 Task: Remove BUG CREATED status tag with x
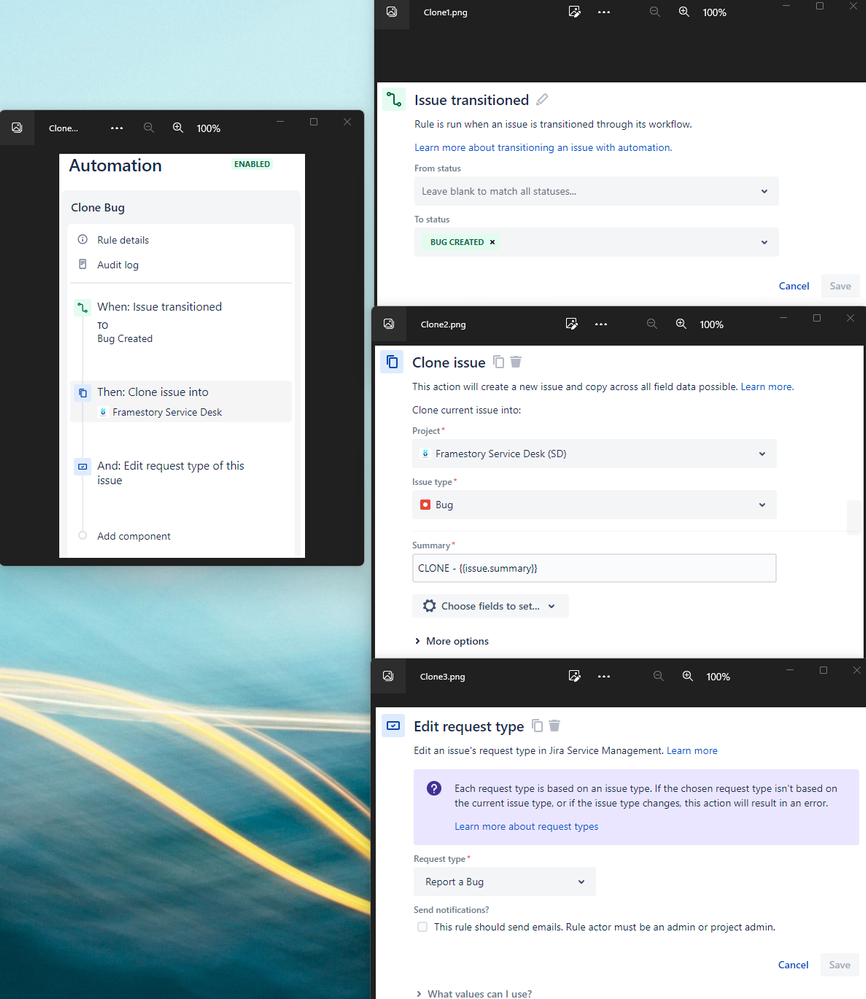(x=492, y=242)
